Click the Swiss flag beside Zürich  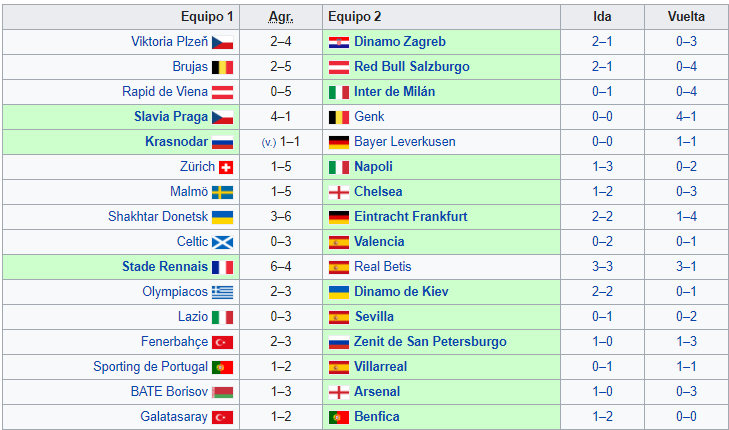226,167
